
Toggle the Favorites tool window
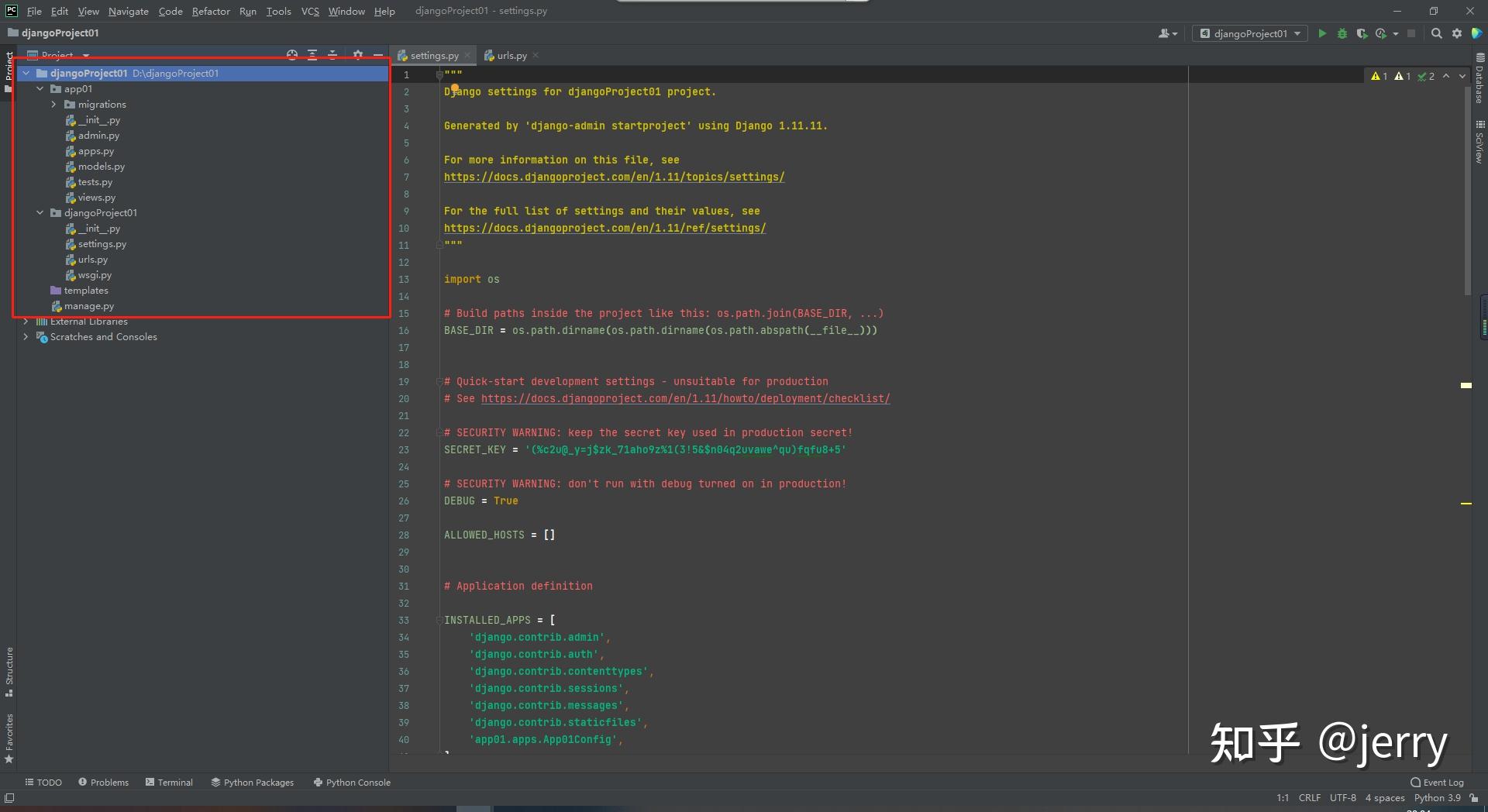[9, 738]
